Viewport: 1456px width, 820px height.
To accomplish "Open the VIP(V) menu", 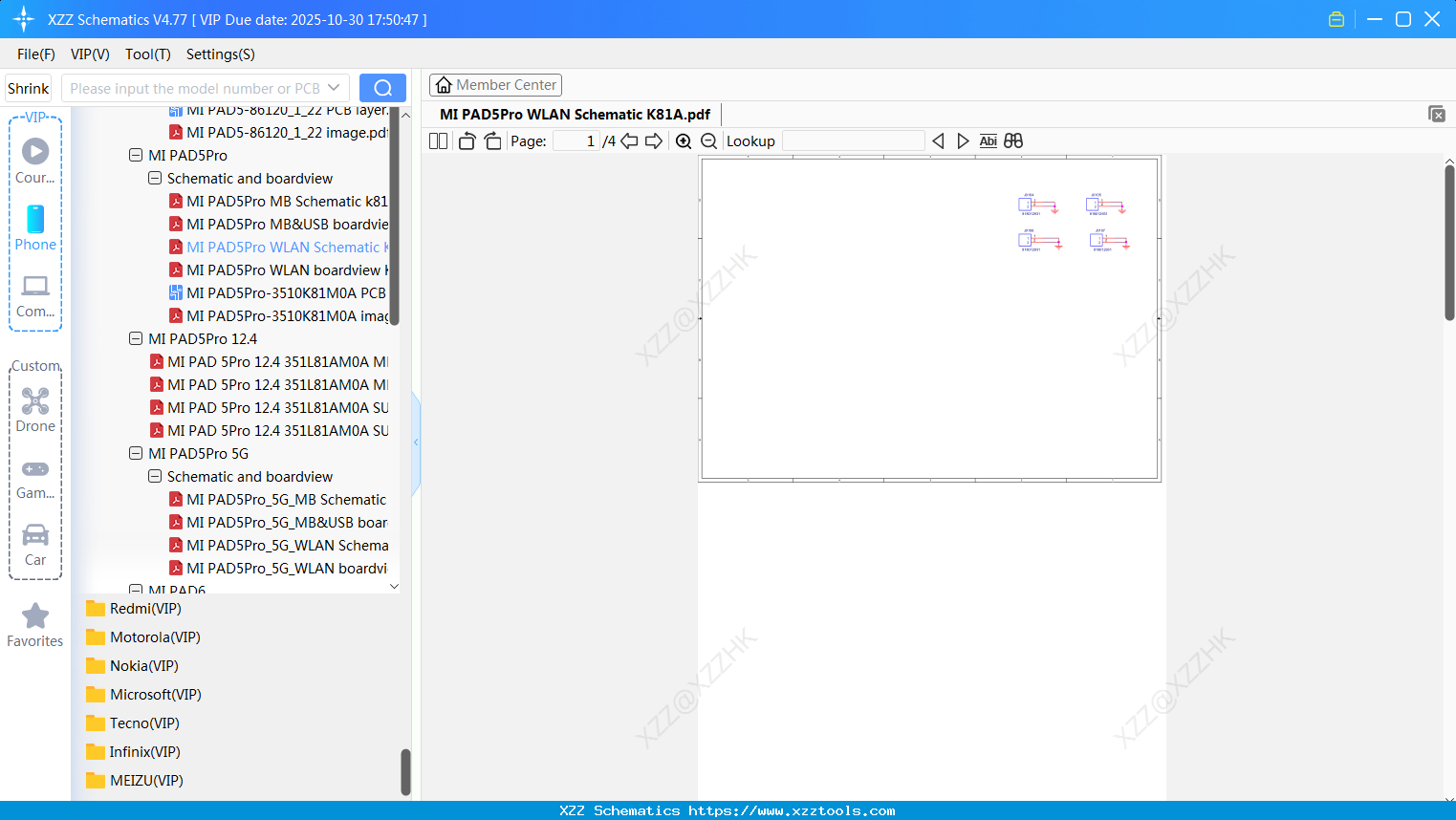I will point(90,54).
